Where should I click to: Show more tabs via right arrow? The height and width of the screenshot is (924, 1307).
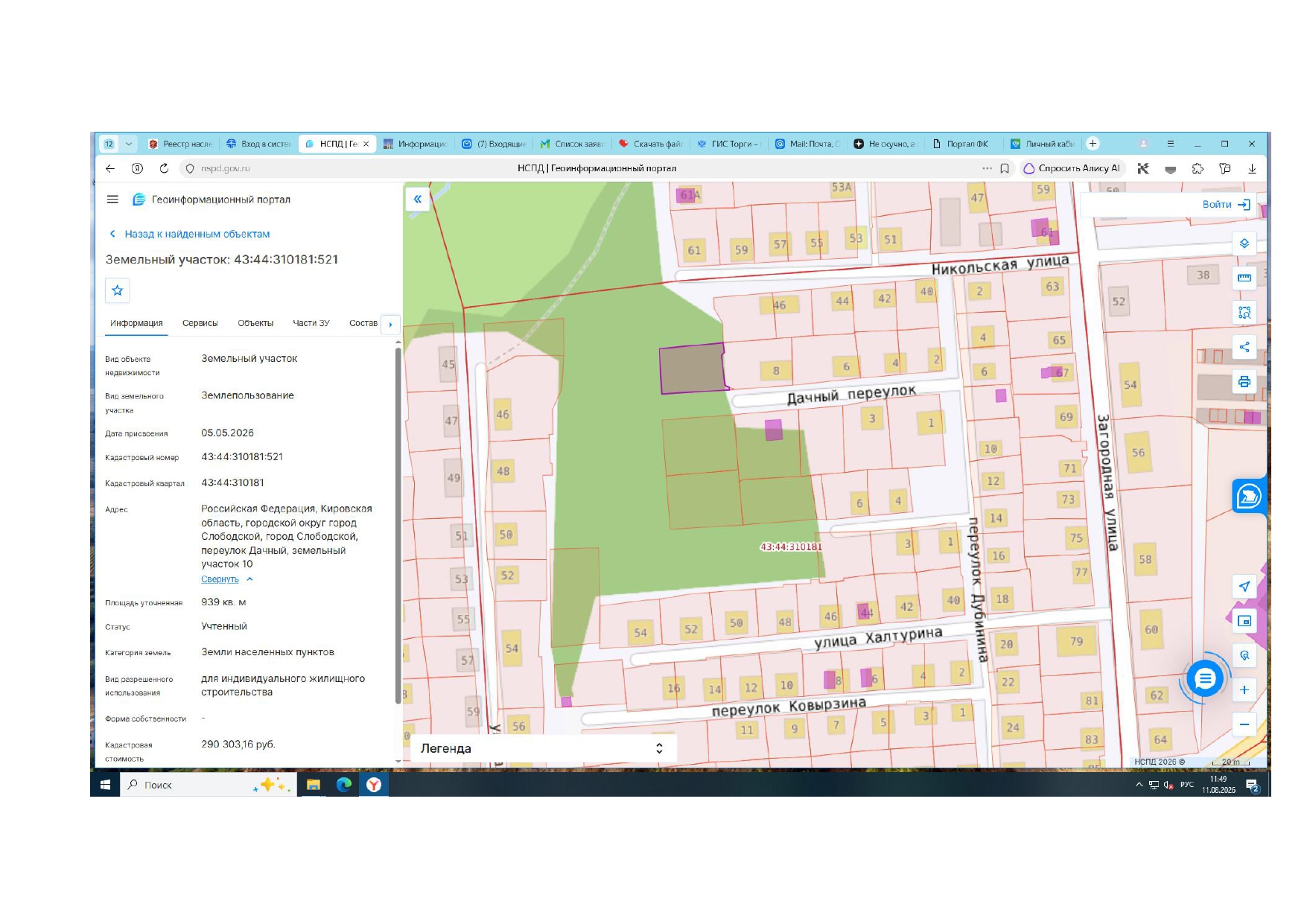390,324
